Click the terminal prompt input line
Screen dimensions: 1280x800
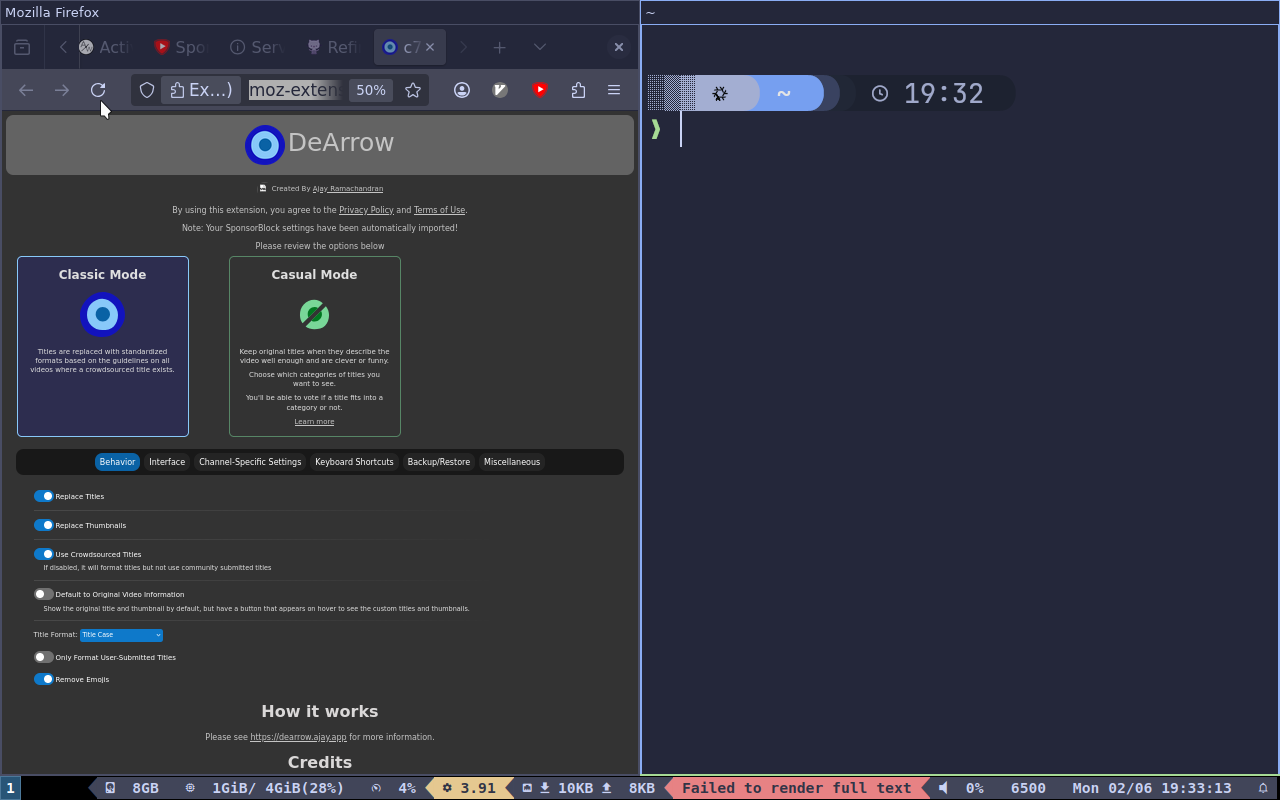(960, 130)
